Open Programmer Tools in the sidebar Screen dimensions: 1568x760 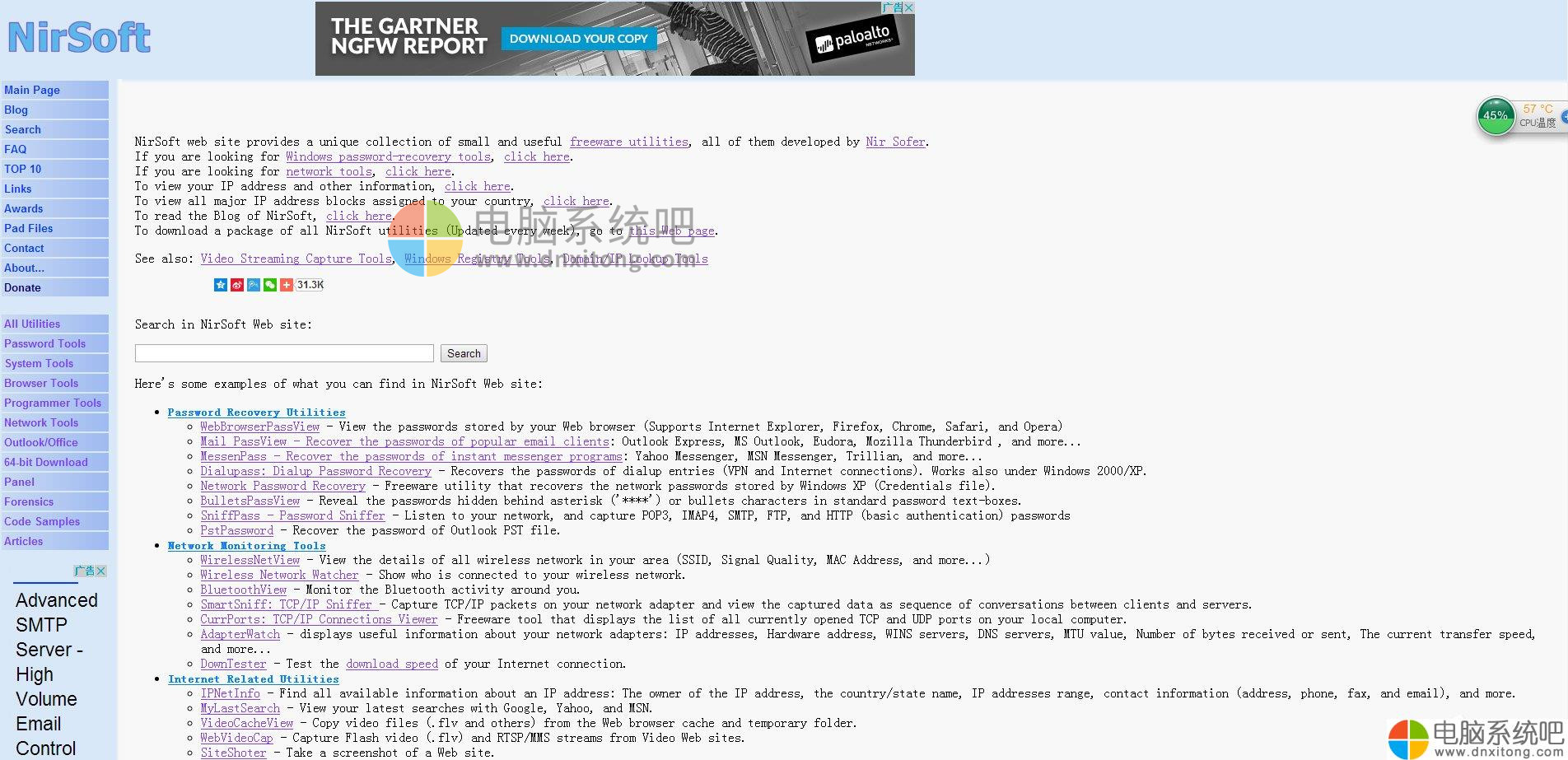tap(54, 403)
